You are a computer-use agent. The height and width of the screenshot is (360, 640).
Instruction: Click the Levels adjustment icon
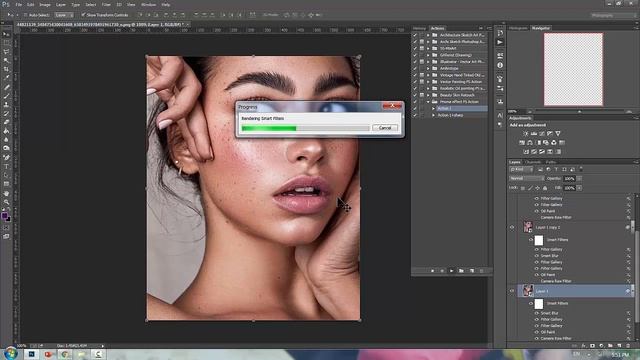(x=534, y=133)
